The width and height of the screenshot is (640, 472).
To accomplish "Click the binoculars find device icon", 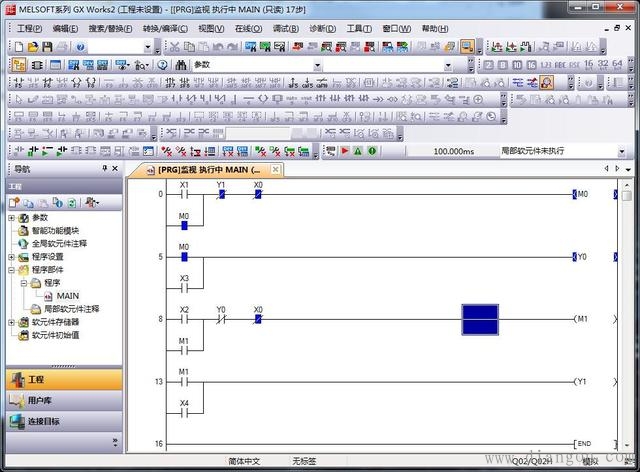I will (181, 65).
